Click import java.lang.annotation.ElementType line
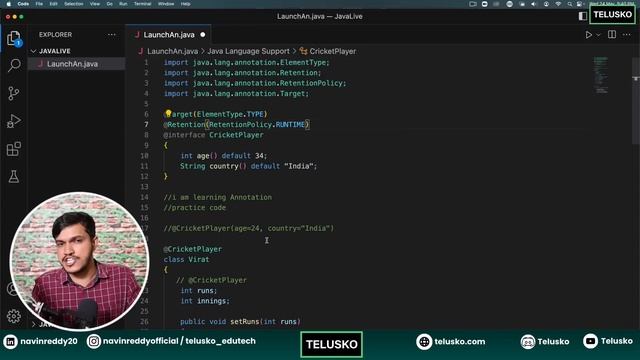The height and width of the screenshot is (360, 640). pyautogui.click(x=247, y=62)
